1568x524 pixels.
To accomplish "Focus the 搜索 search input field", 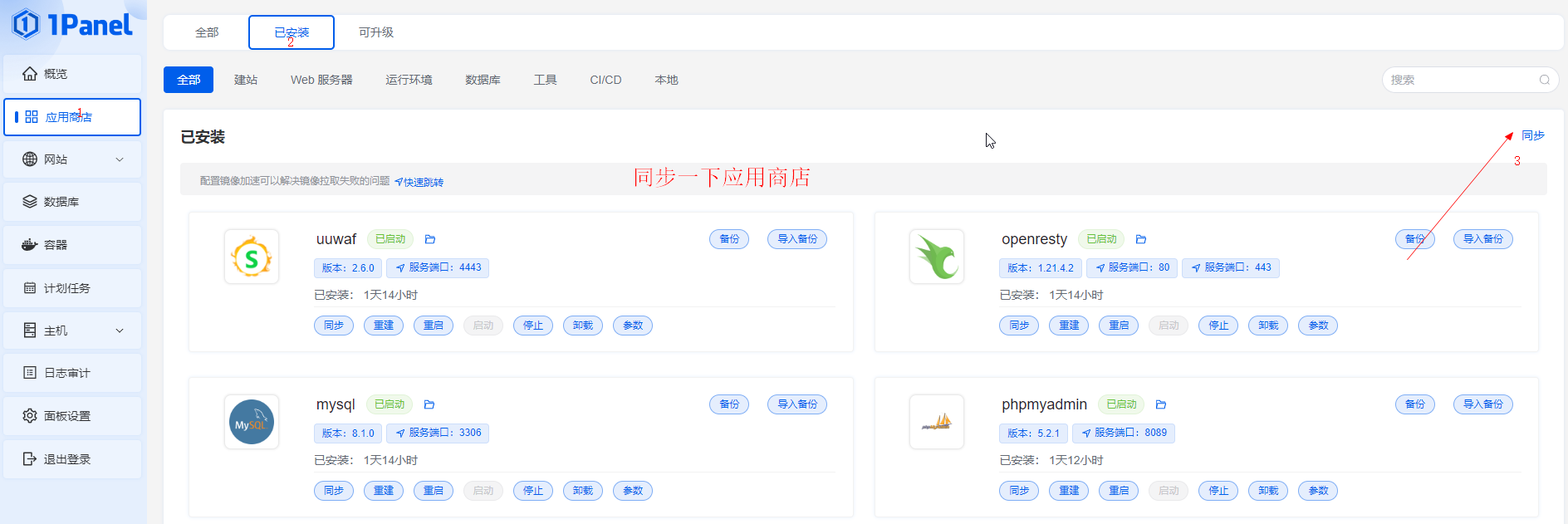I will (1470, 80).
